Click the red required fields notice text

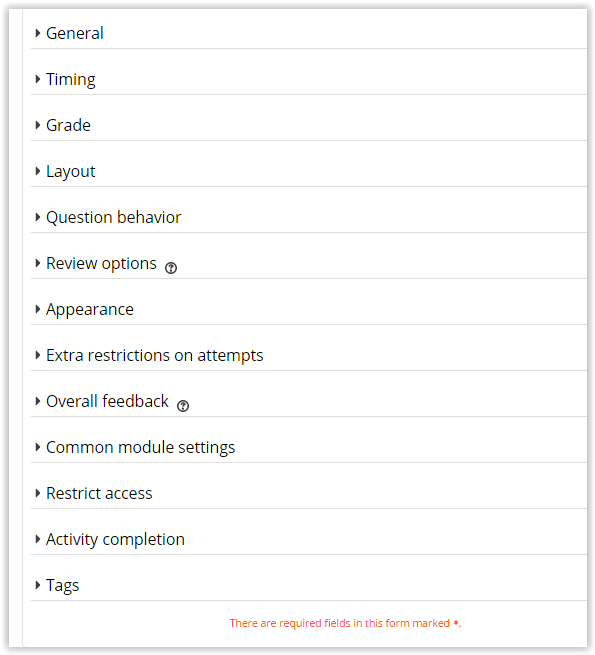(x=345, y=623)
